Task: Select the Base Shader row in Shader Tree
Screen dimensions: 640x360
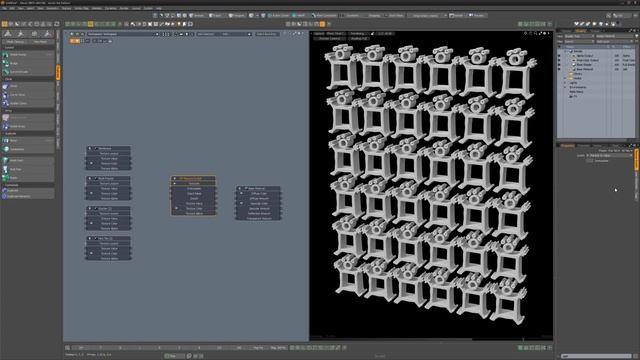Action: click(598, 64)
